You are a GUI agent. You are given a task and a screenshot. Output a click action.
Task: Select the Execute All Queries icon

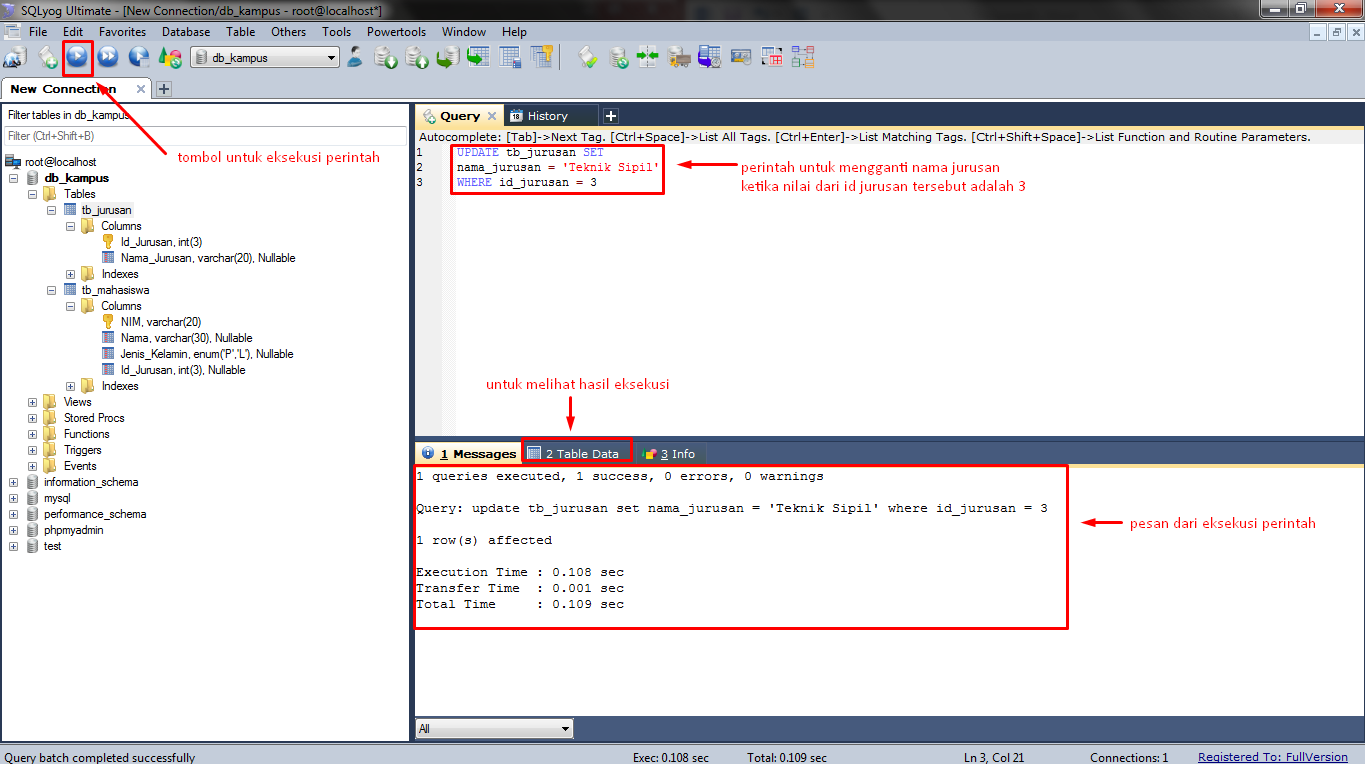pos(107,57)
